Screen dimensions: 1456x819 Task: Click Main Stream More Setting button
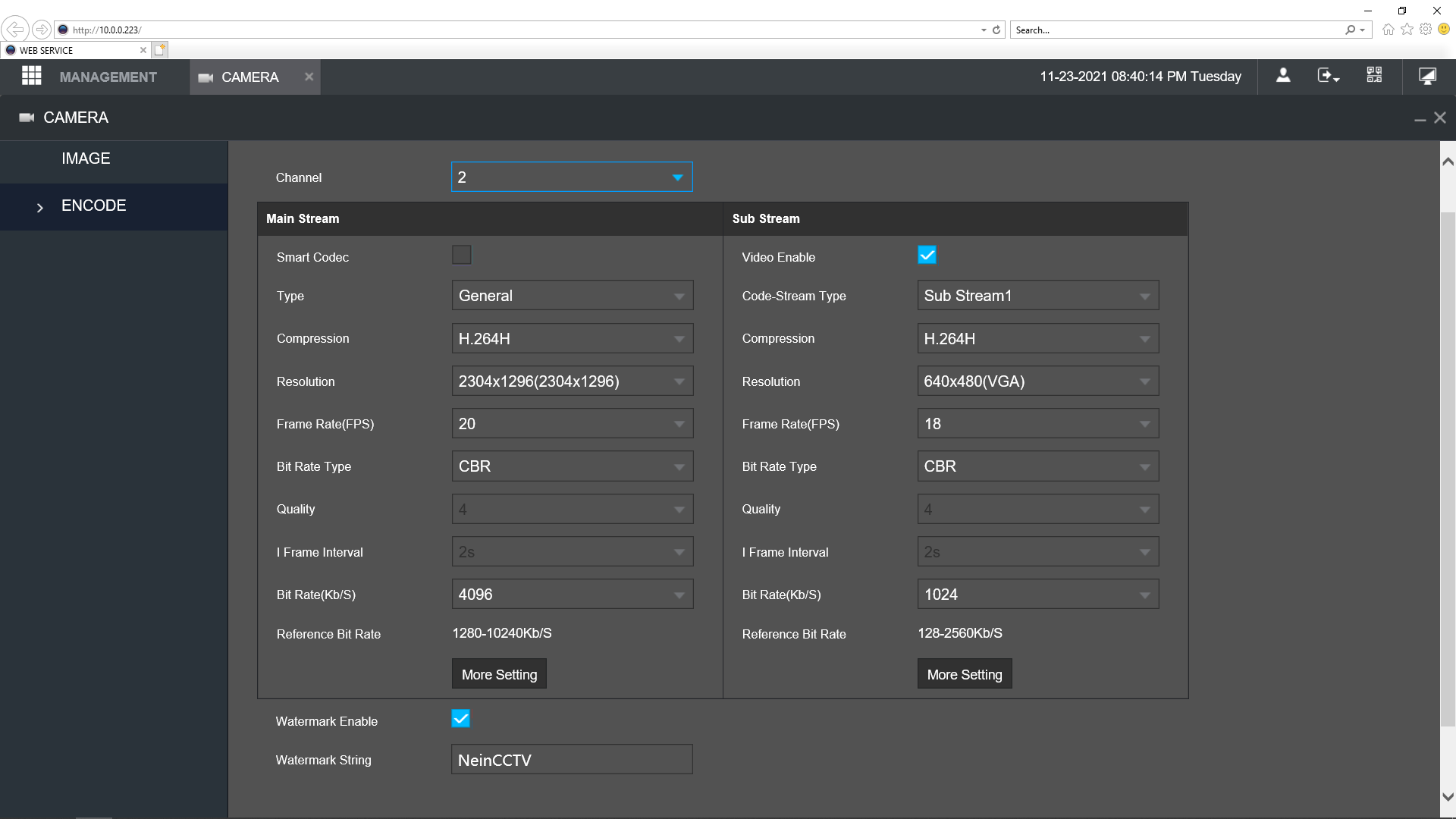[499, 673]
